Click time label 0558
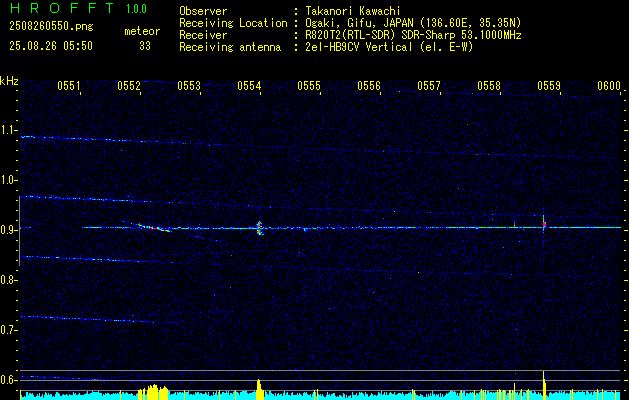 pyautogui.click(x=489, y=85)
